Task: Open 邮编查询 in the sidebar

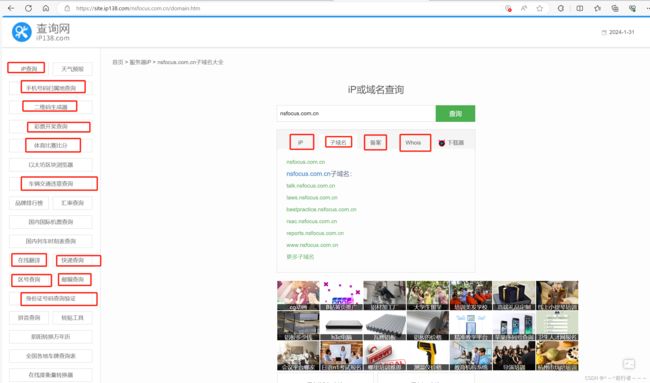Action: 74,279
